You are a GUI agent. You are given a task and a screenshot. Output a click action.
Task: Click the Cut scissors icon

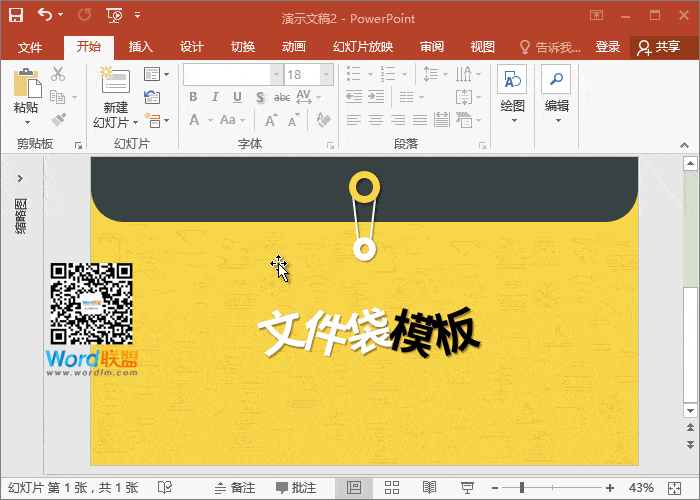coord(58,73)
